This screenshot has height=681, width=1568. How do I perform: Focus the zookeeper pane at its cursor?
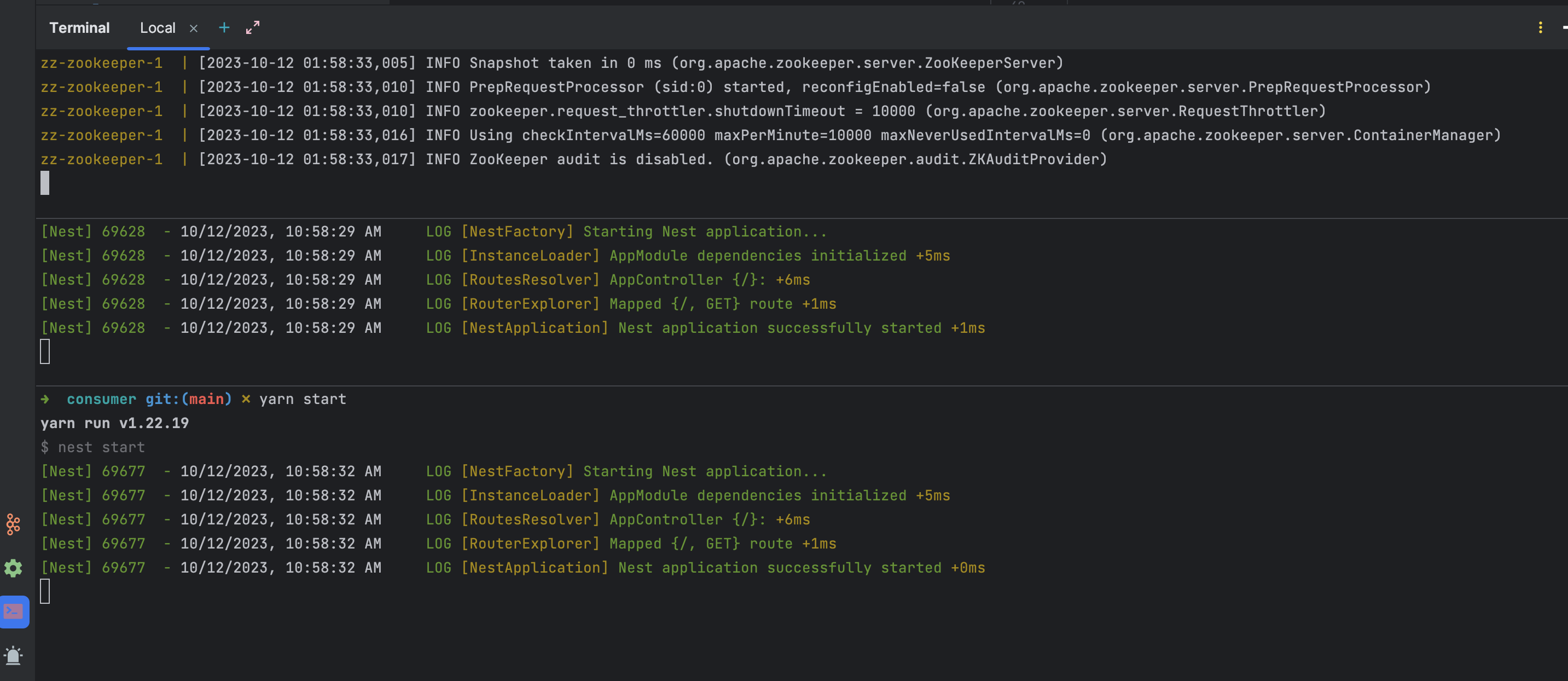(x=45, y=183)
